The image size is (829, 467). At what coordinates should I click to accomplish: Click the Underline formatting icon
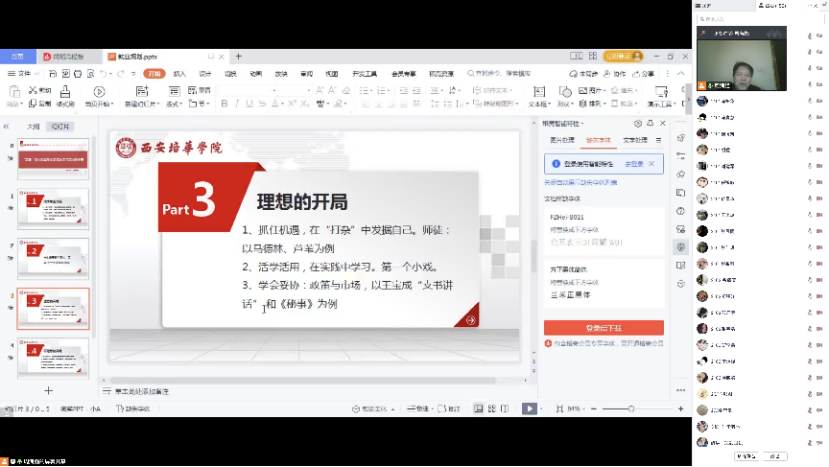250,103
